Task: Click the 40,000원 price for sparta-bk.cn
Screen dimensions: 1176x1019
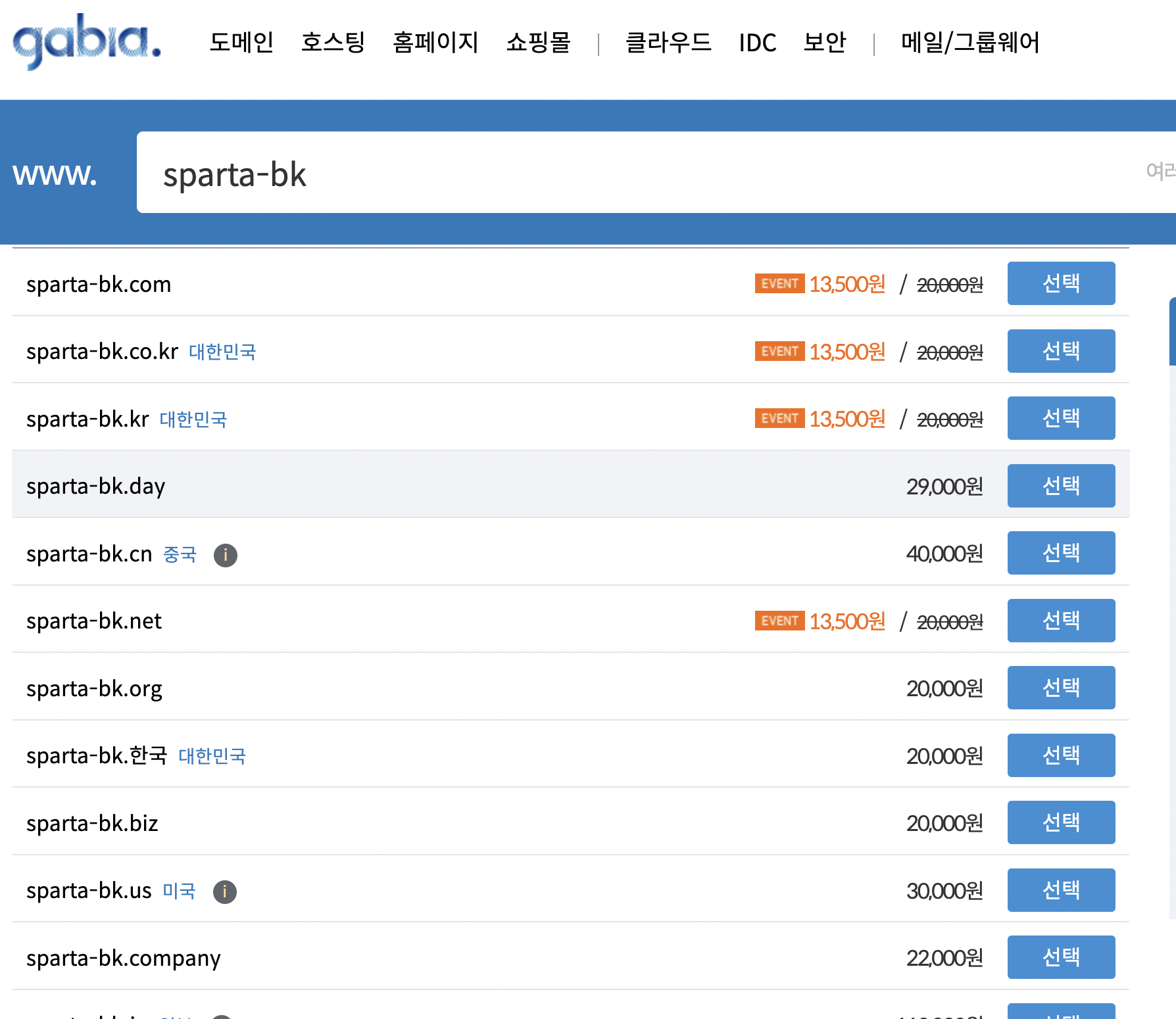Action: [944, 554]
